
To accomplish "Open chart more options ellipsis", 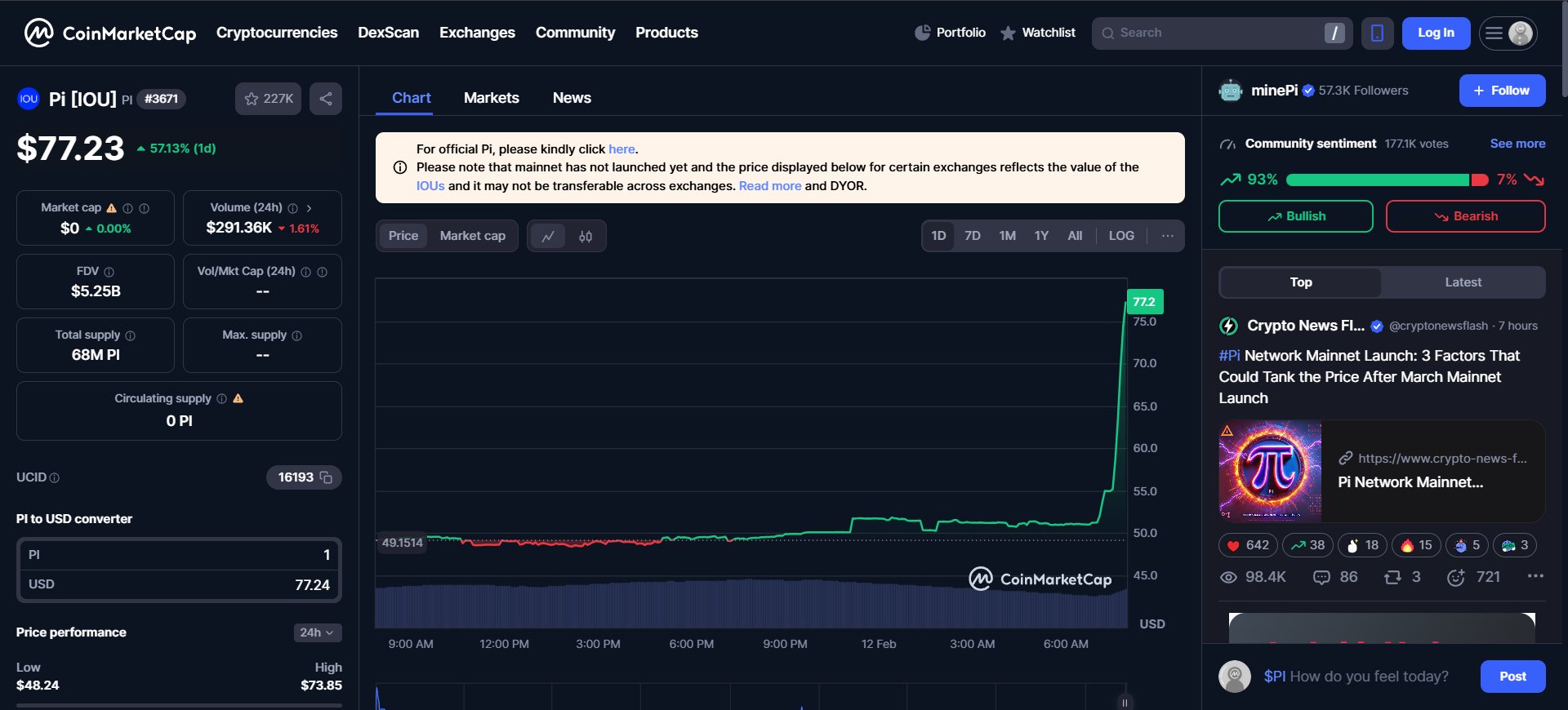I will [1168, 236].
